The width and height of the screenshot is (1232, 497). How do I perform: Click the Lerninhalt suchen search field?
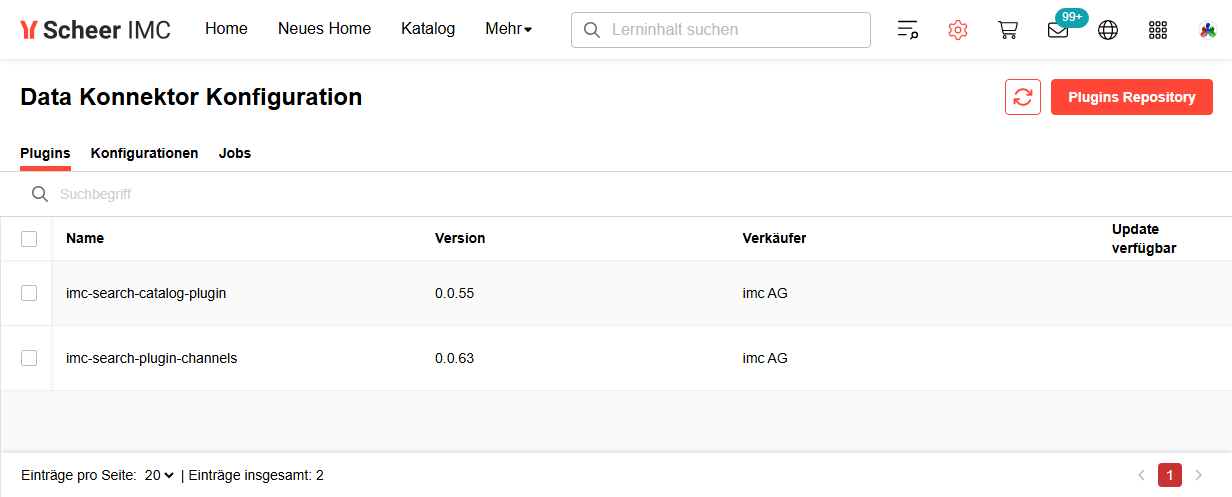730,30
